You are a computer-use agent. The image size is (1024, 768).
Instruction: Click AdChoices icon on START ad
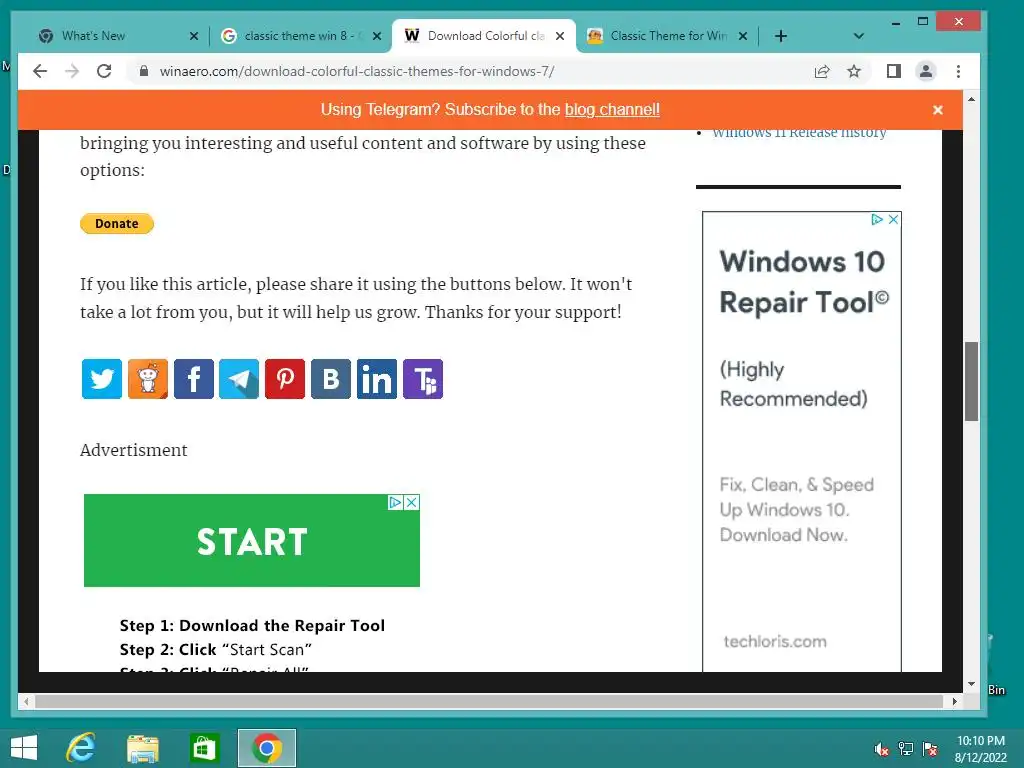tap(395, 502)
